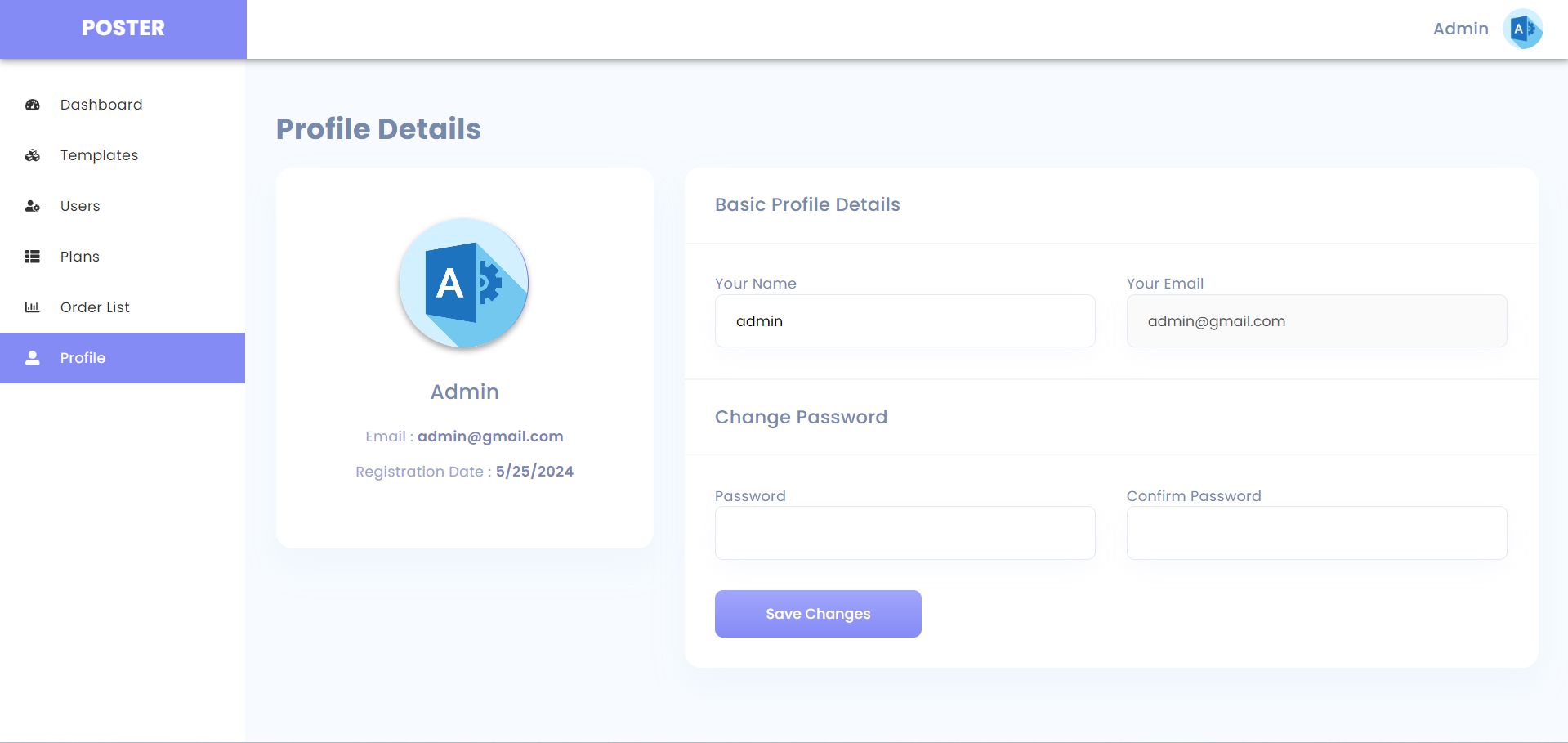Click into the Password field
1568x743 pixels.
click(x=905, y=533)
